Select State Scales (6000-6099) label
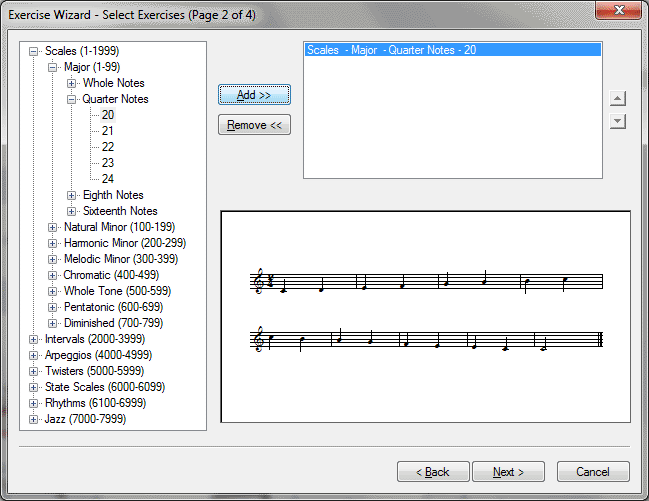Screen dimensions: 649x501 (x=105, y=387)
